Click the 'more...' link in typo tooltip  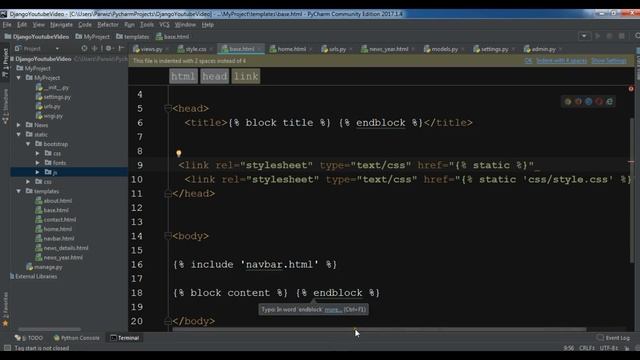click(x=333, y=309)
